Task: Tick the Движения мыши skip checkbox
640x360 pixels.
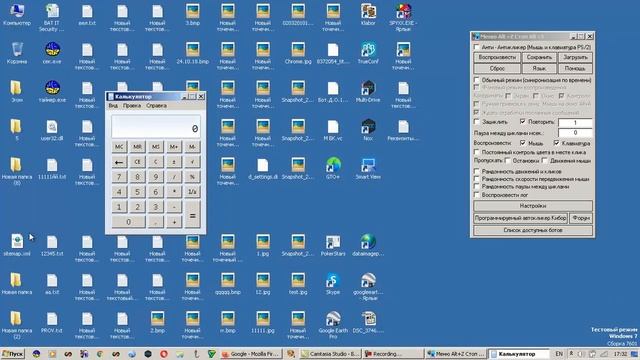Action: [544, 160]
